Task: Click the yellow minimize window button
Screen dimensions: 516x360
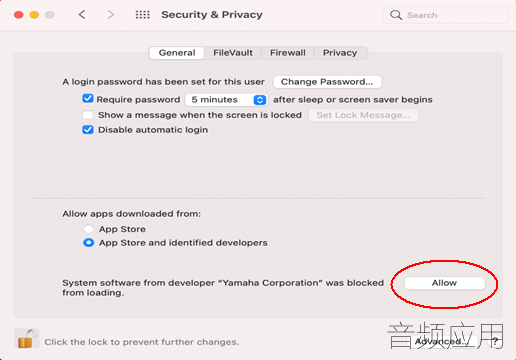Action: 34,15
